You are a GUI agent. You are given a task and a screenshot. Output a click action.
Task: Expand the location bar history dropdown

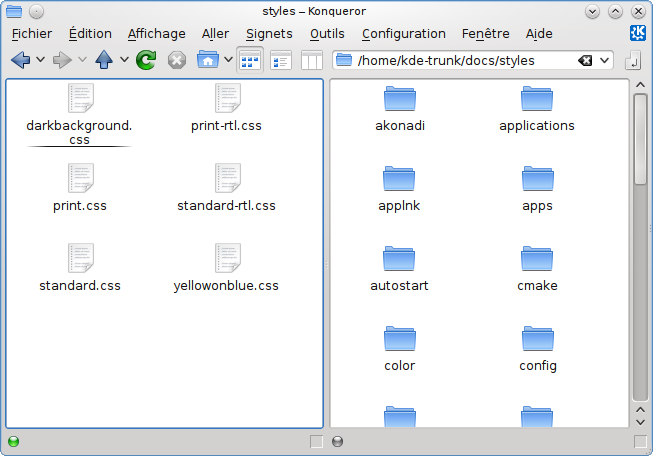605,60
